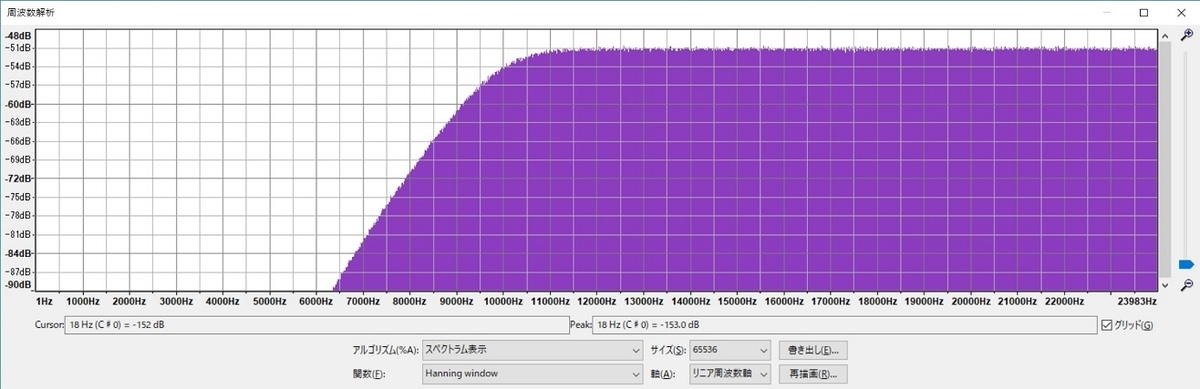Open the 軸 dropdown showing リニア周波数軸
1200x389 pixels.
pos(731,374)
